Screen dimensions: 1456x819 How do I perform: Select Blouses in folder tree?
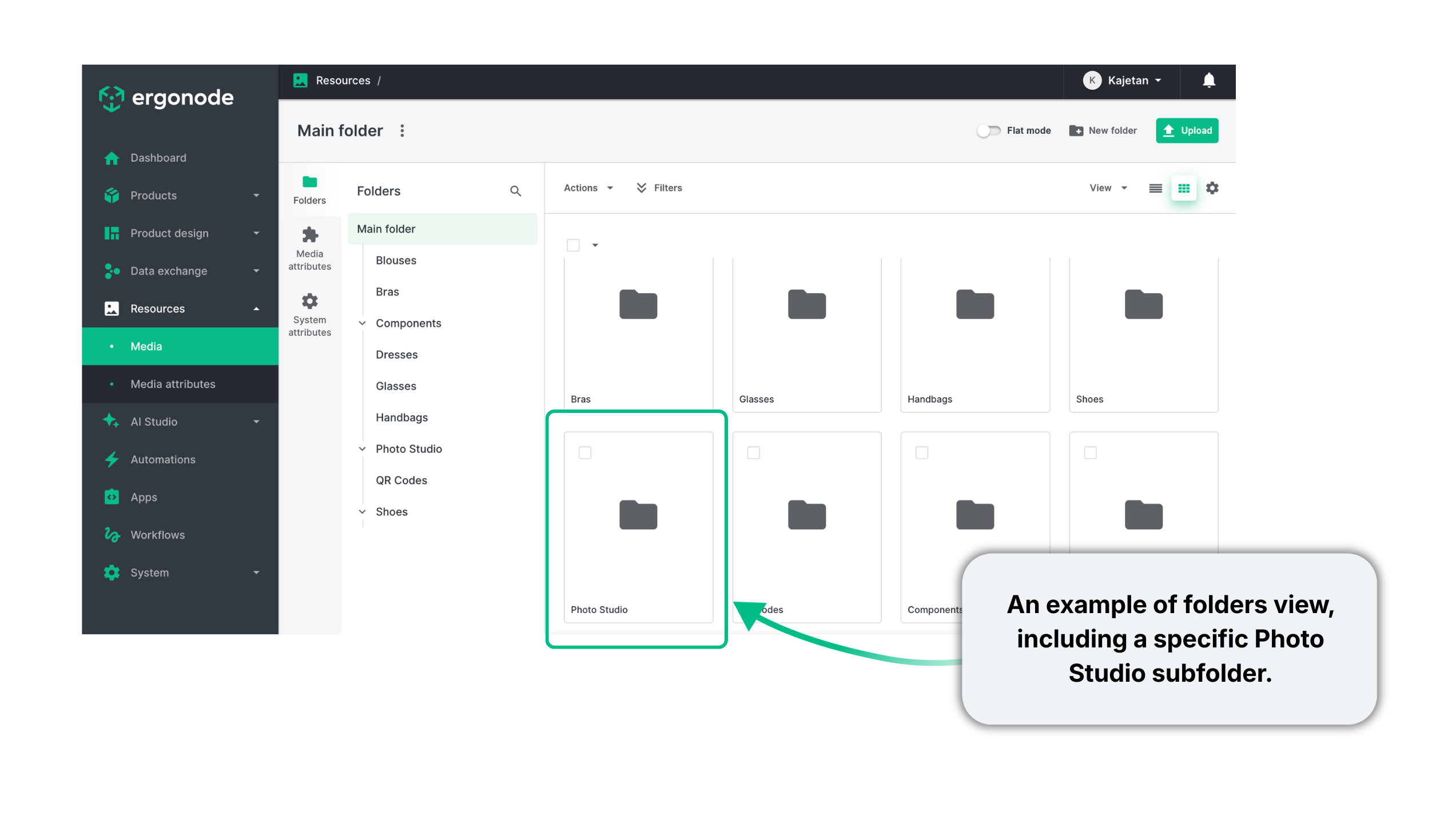point(396,260)
